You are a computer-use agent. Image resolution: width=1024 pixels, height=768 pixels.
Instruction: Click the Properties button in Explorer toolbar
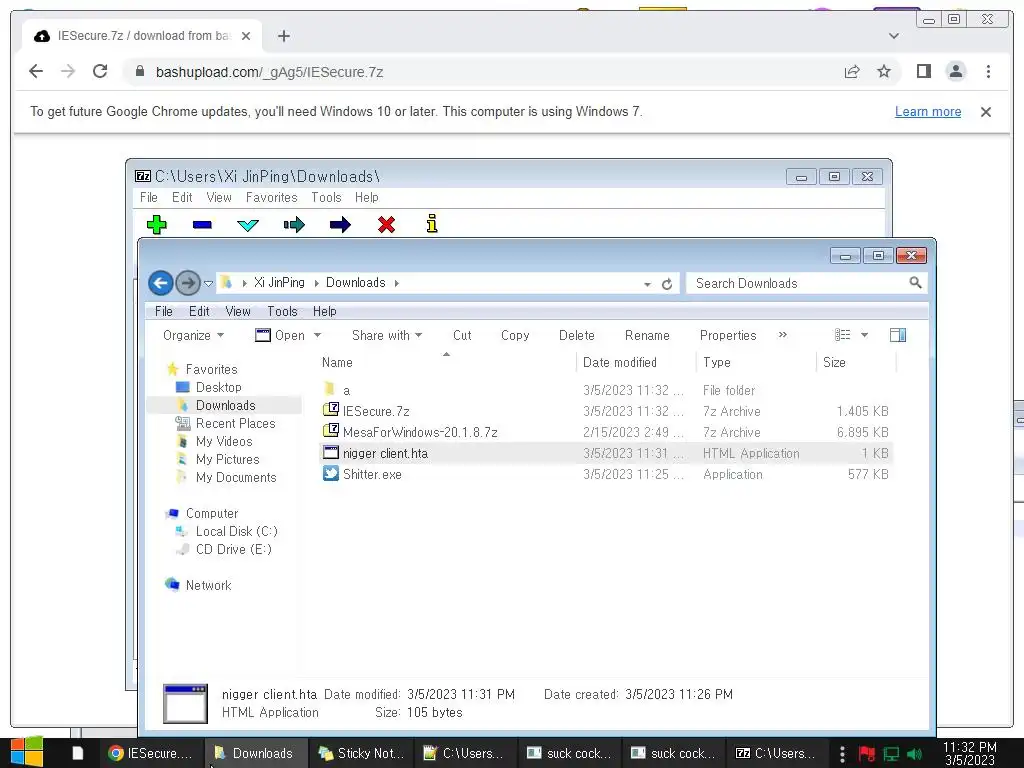(x=728, y=335)
